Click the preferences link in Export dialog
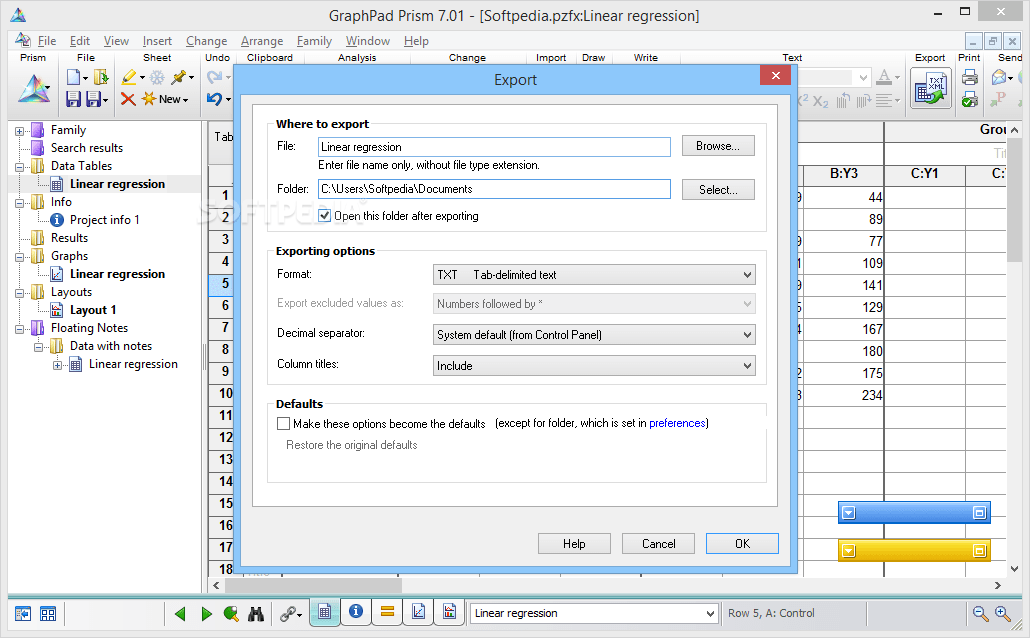 point(677,423)
